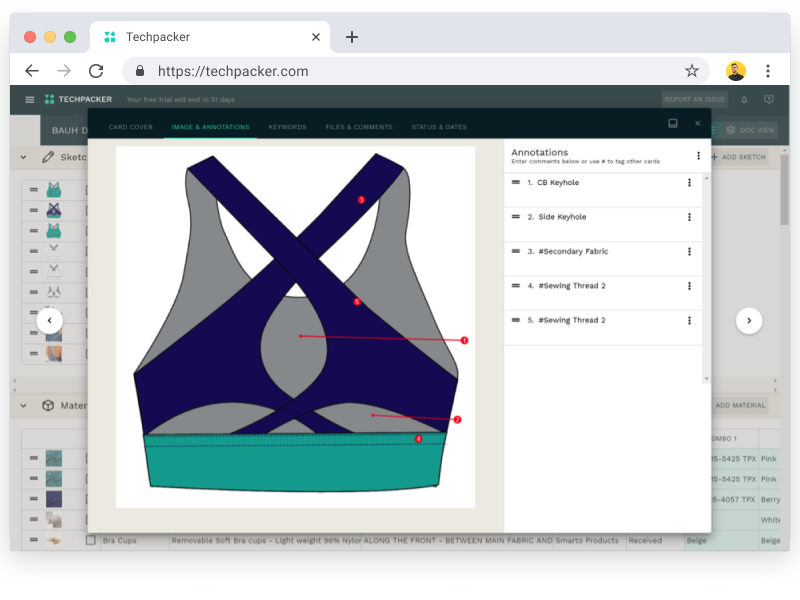Viewport: 800px width, 600px height.
Task: Grab the drag handle of #Secondary Fabric
Action: pyautogui.click(x=516, y=251)
